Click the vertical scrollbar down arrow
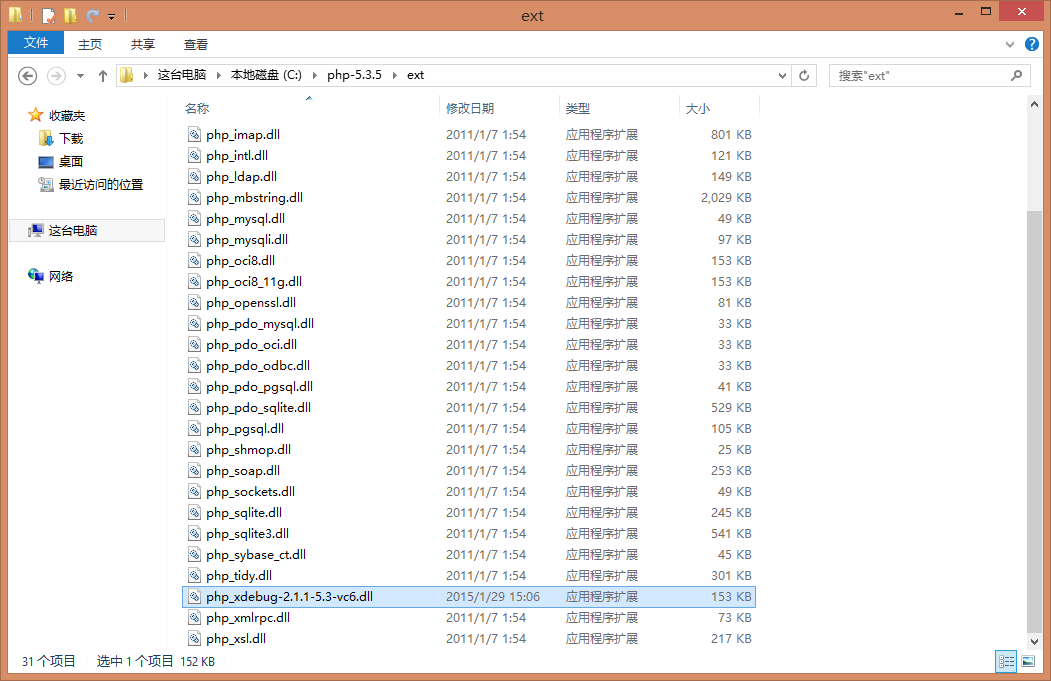The image size is (1051, 681). pyautogui.click(x=1034, y=641)
